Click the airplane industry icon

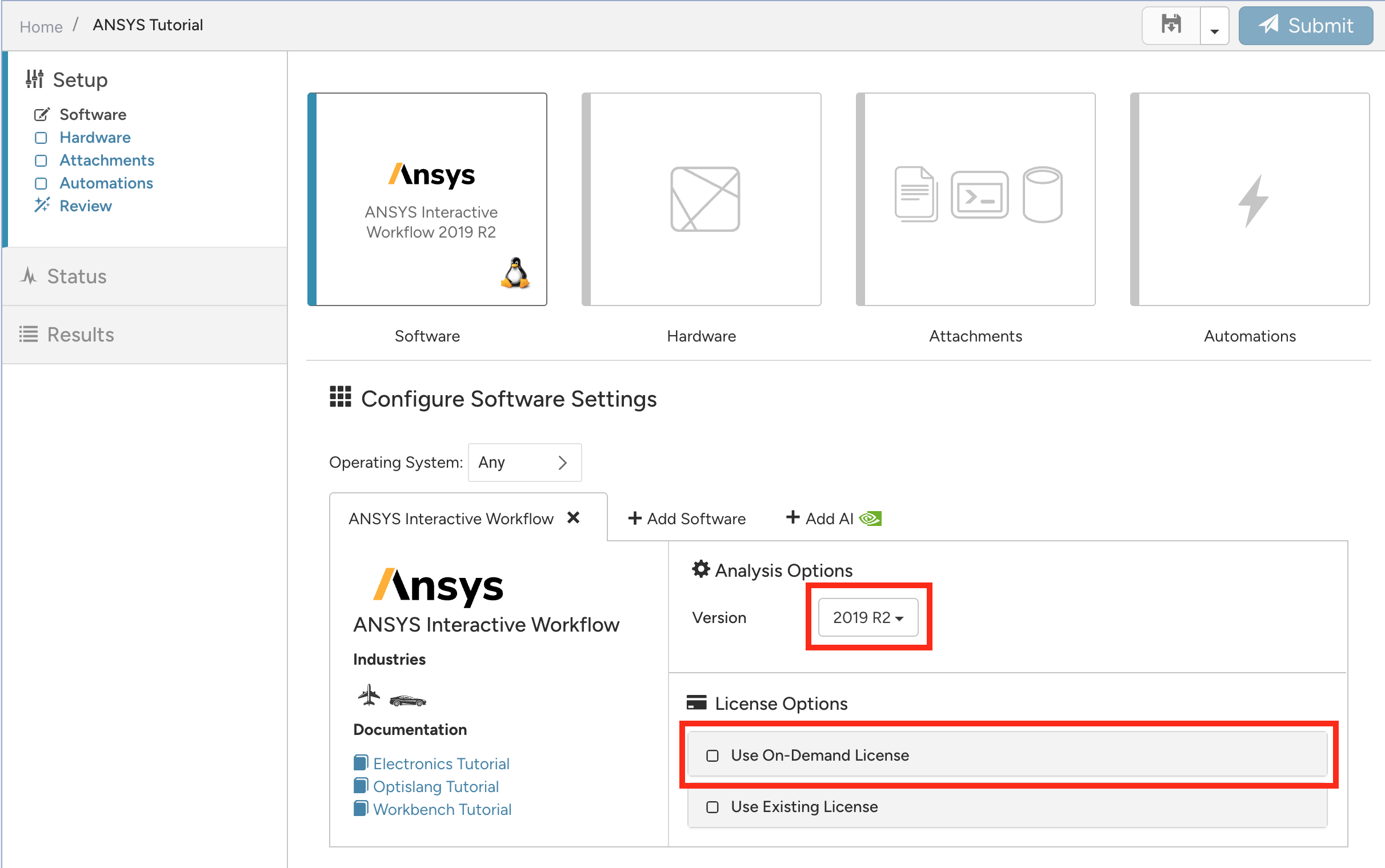tap(369, 695)
